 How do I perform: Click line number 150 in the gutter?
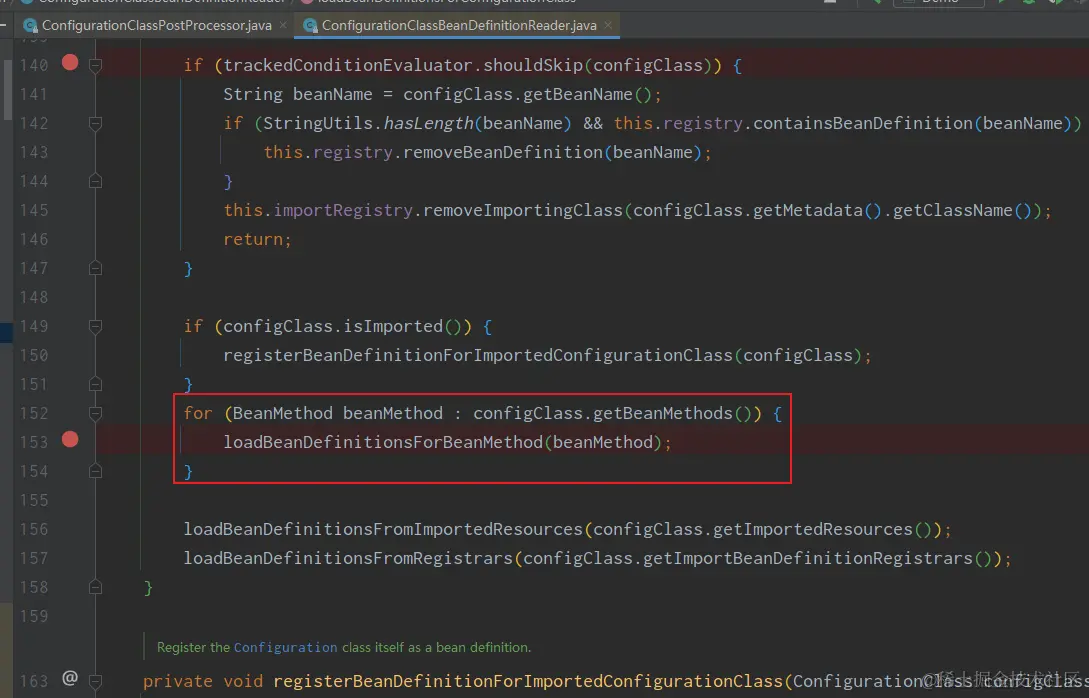pos(33,356)
